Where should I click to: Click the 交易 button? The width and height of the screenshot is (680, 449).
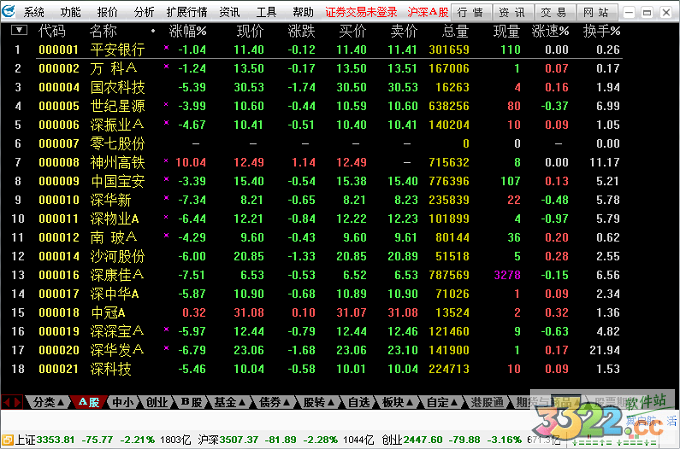(555, 12)
